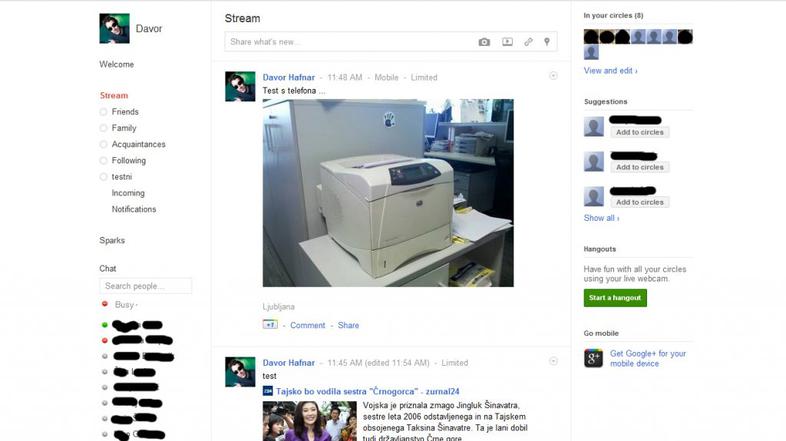
Task: Start a hangout
Action: click(x=615, y=298)
